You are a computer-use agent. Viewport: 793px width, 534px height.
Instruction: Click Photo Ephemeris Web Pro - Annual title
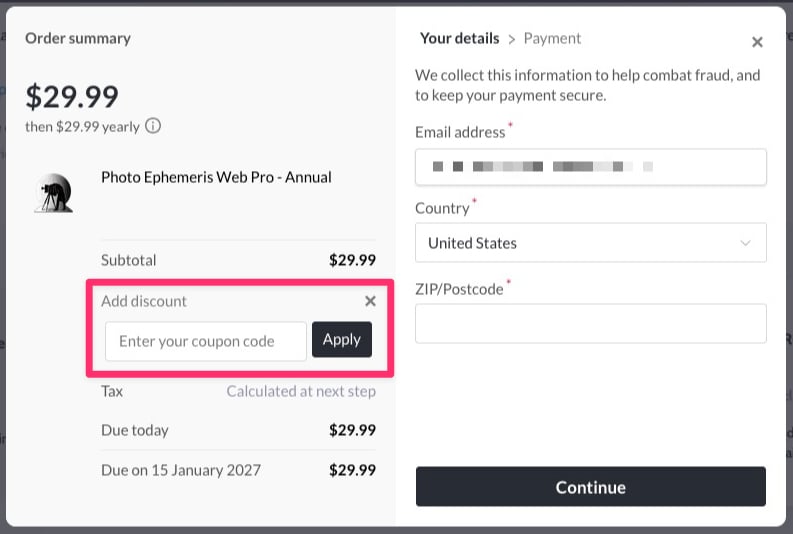tap(216, 177)
